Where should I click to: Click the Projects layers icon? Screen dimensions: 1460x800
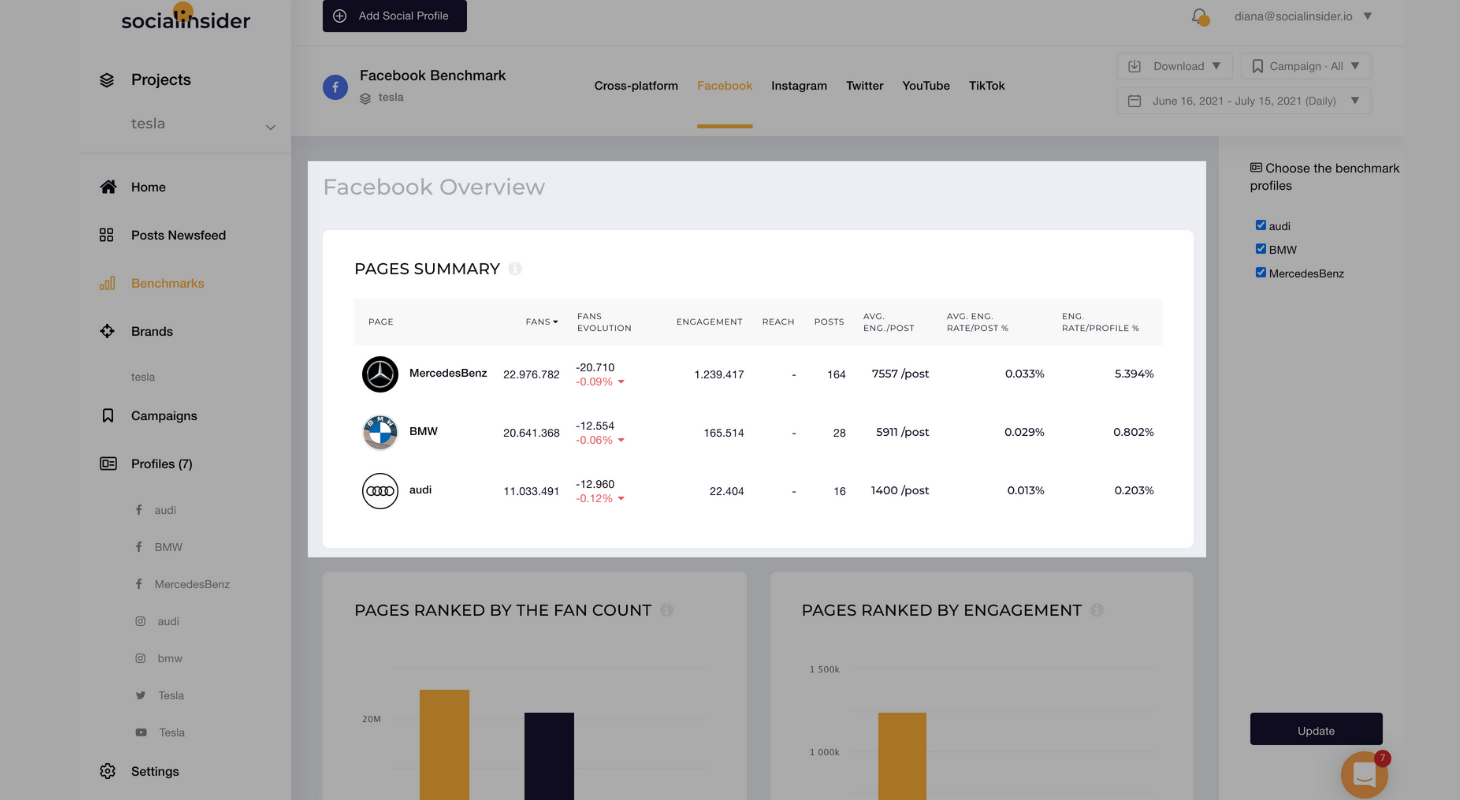pyautogui.click(x=107, y=80)
